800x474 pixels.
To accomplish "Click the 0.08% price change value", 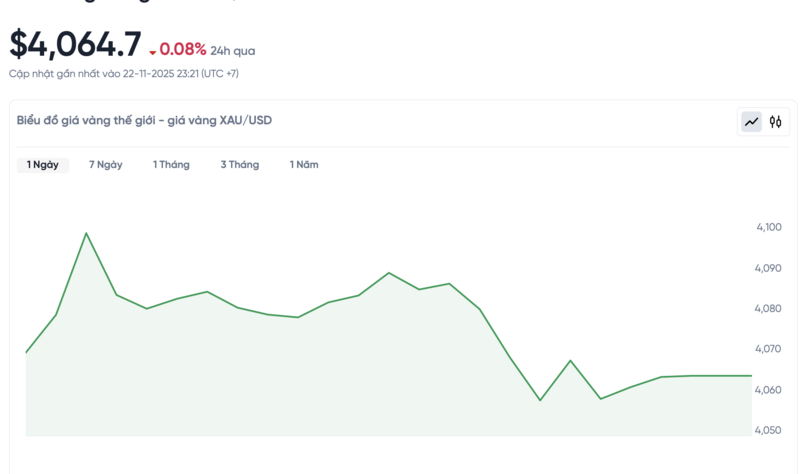I will tap(183, 49).
